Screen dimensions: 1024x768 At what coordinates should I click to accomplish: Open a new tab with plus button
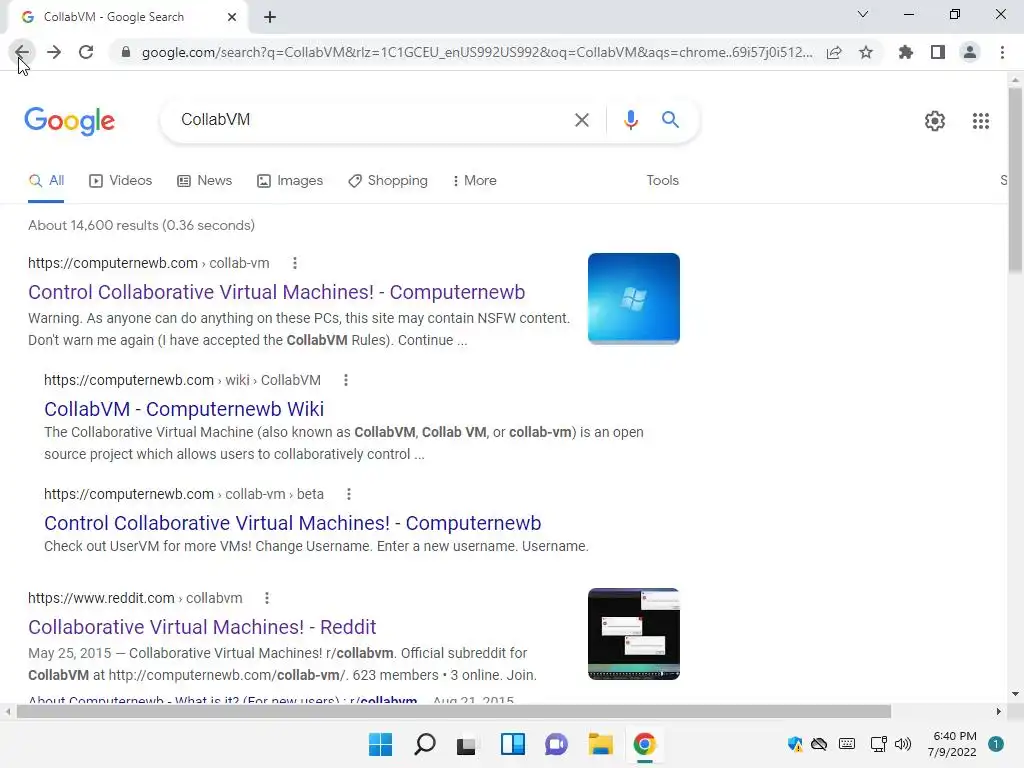click(x=270, y=17)
